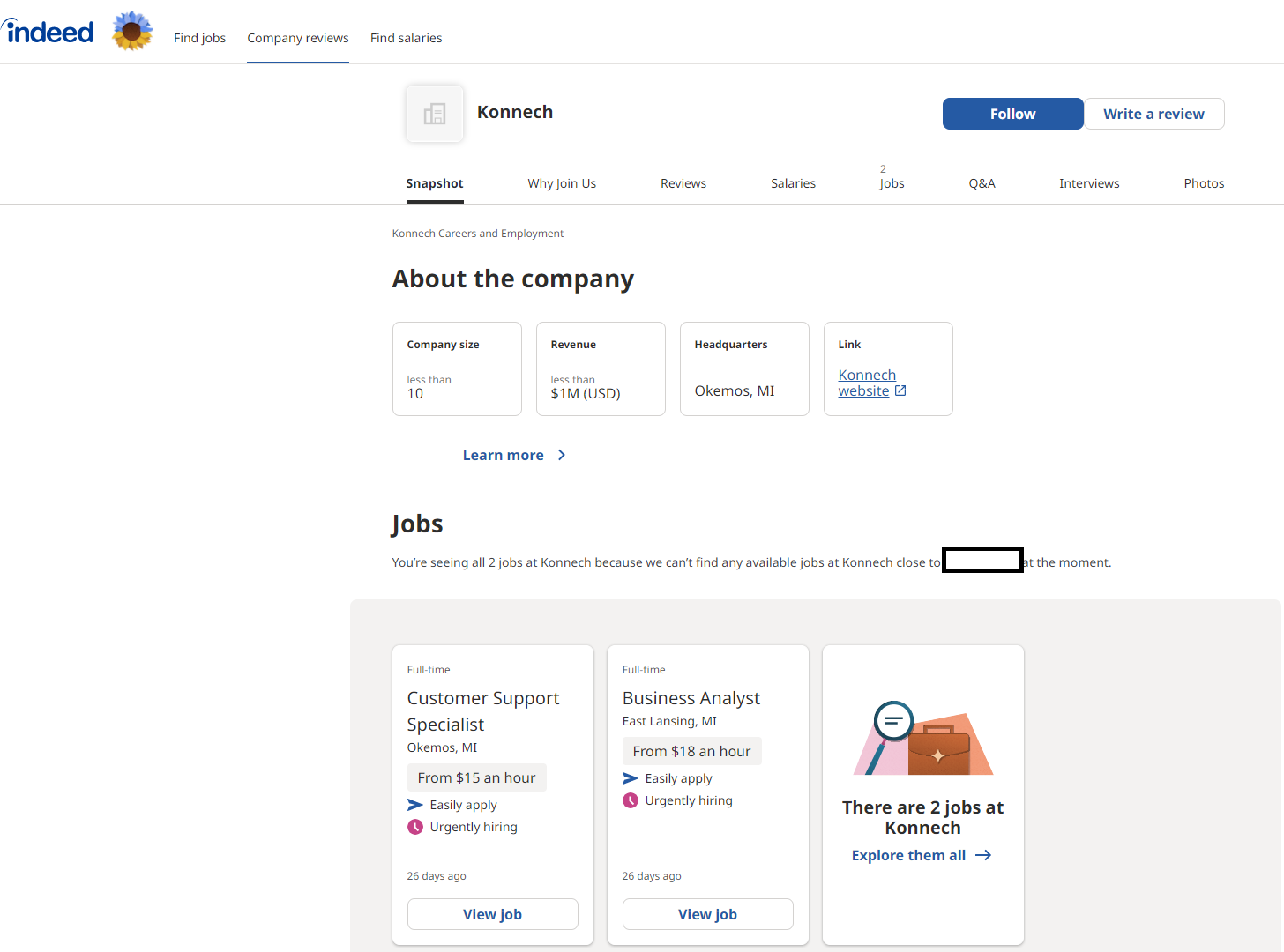Switch to the Why Join Us tab
Screen dimensions: 1284x952
coord(562,183)
